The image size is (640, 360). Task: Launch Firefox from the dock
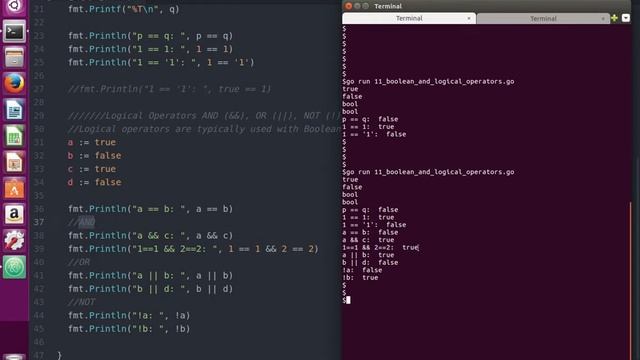click(x=14, y=84)
